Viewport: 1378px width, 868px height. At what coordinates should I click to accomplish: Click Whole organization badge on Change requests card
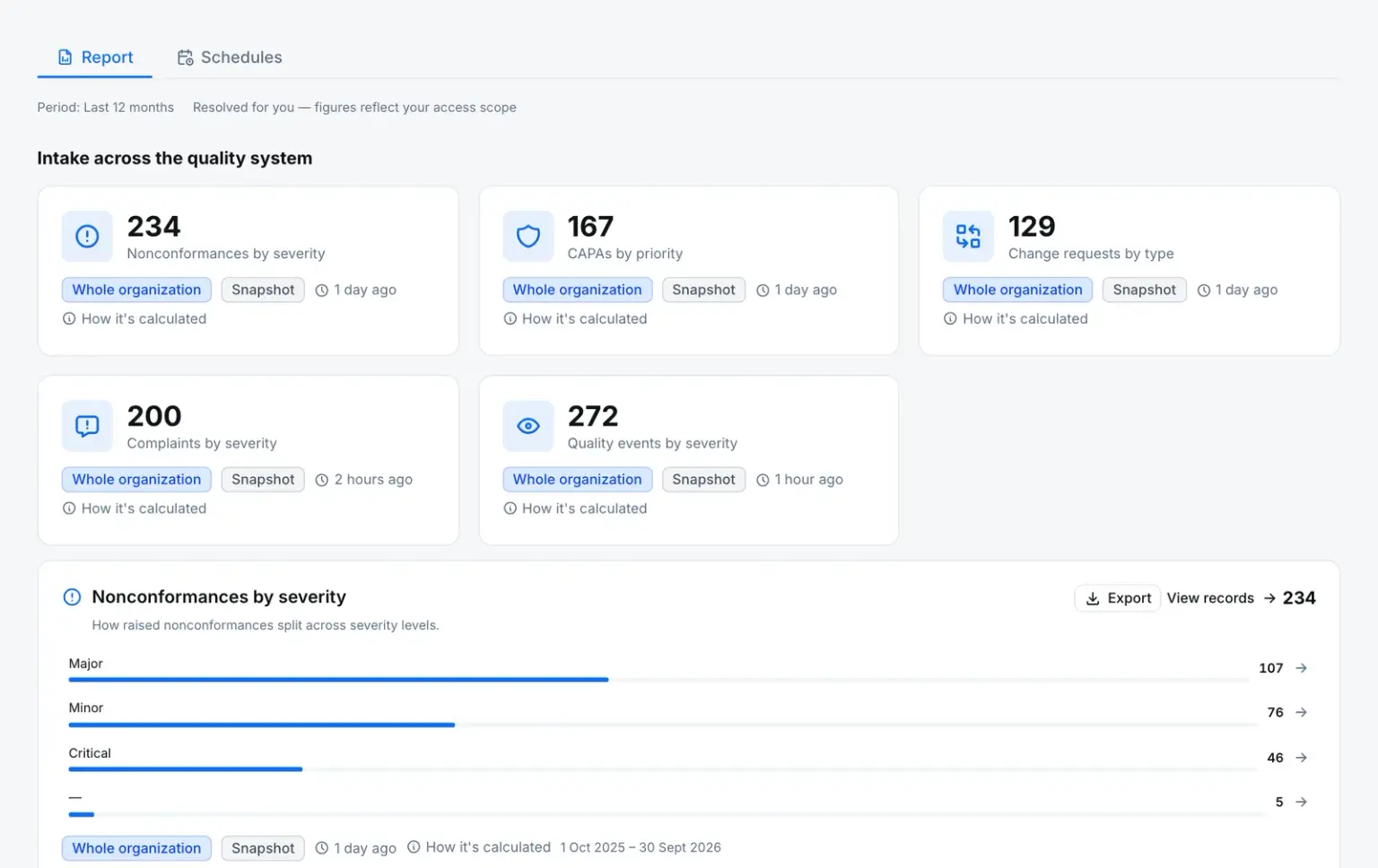(1018, 290)
